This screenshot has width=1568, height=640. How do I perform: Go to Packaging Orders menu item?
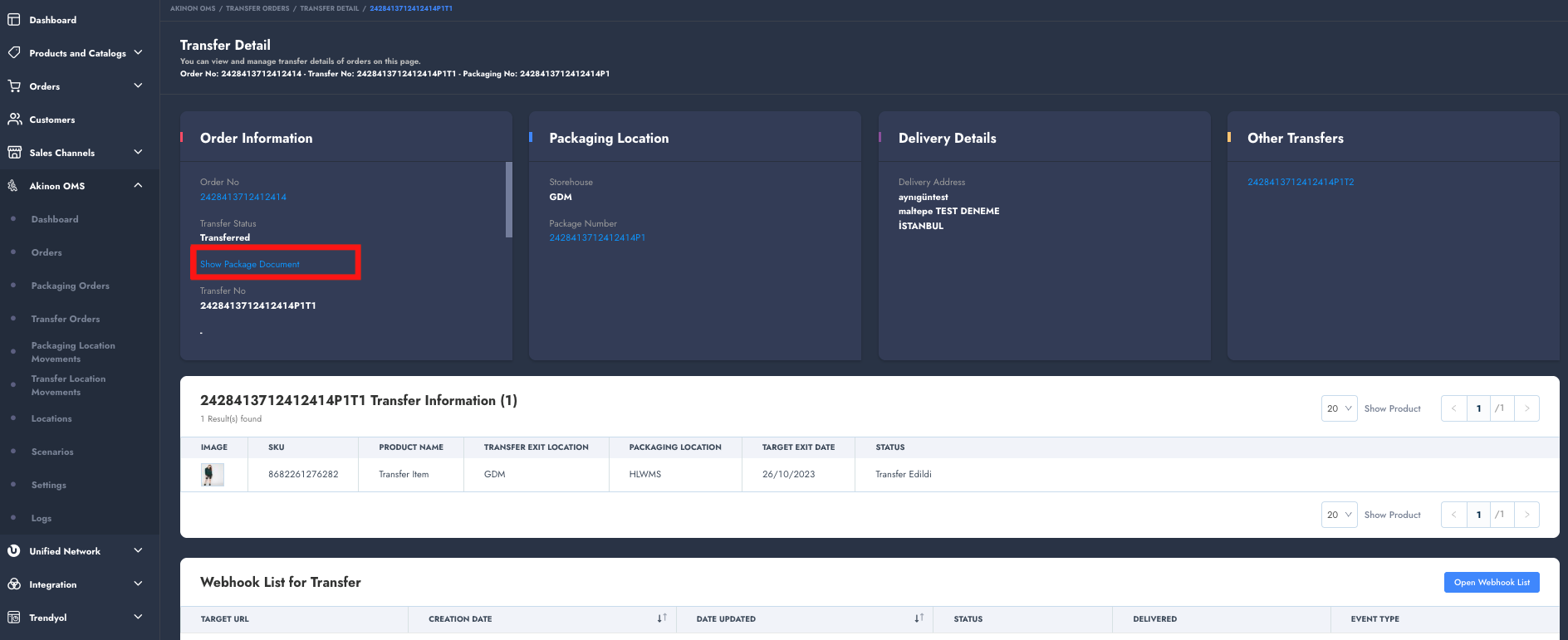(x=70, y=286)
